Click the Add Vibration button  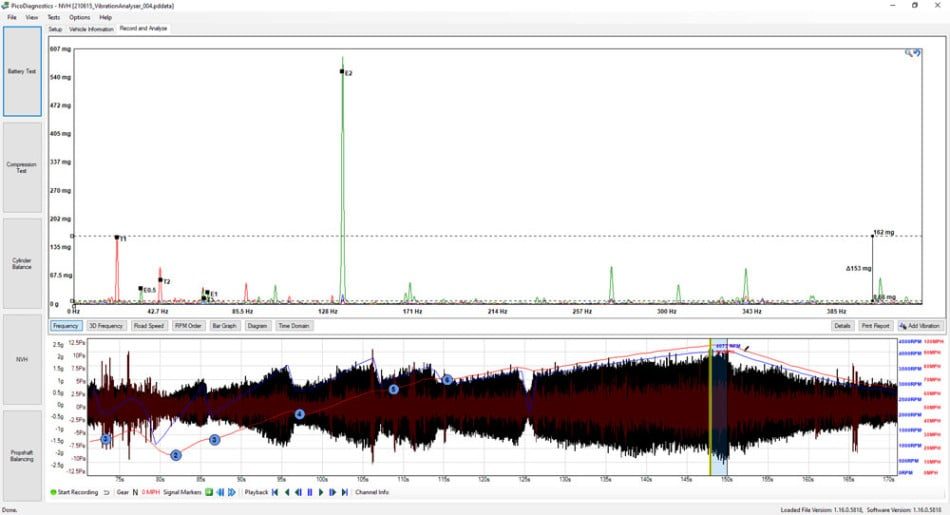[x=920, y=326]
